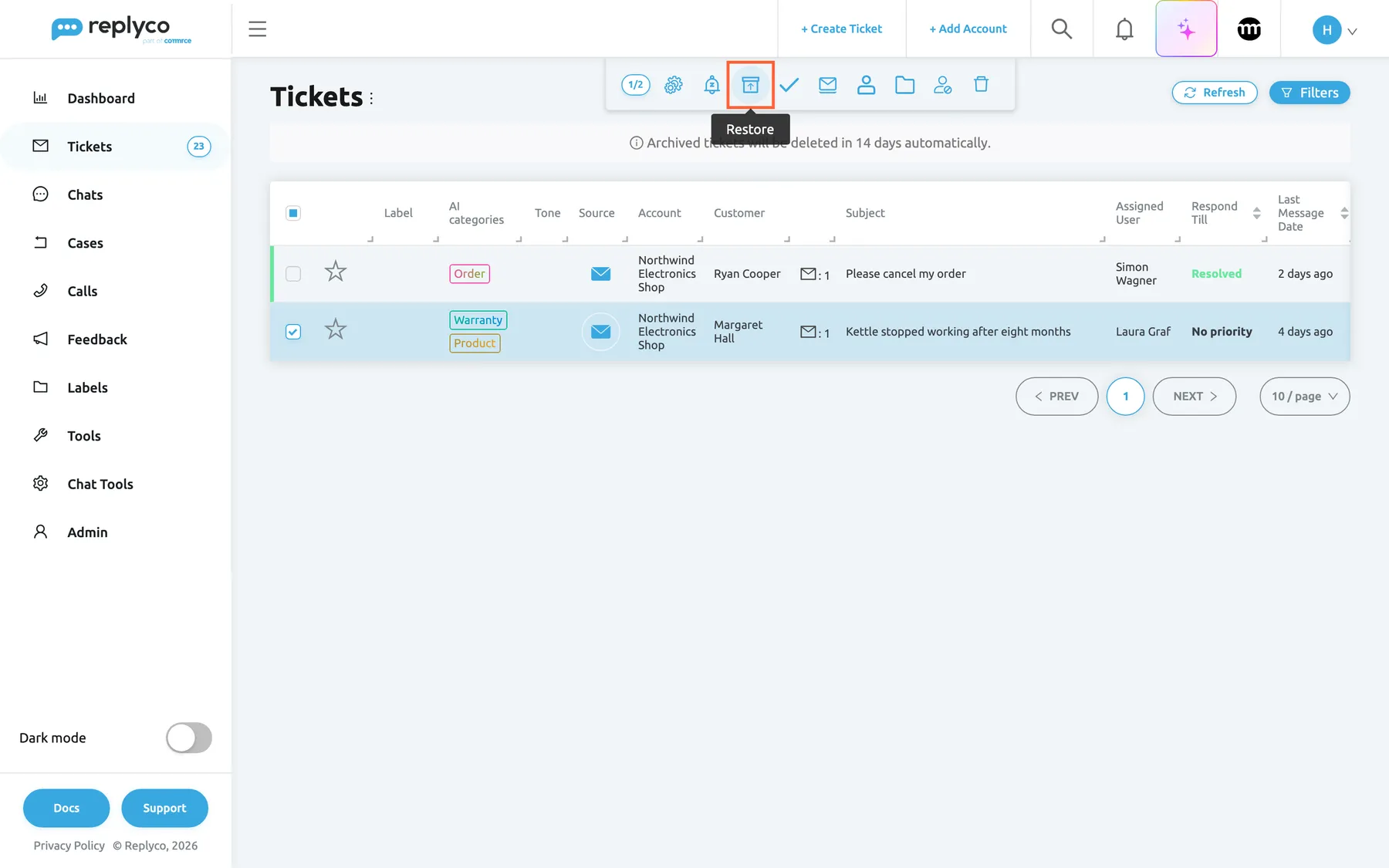This screenshot has height=868, width=1389.
Task: Expand the user avatar H menu
Action: (1335, 30)
